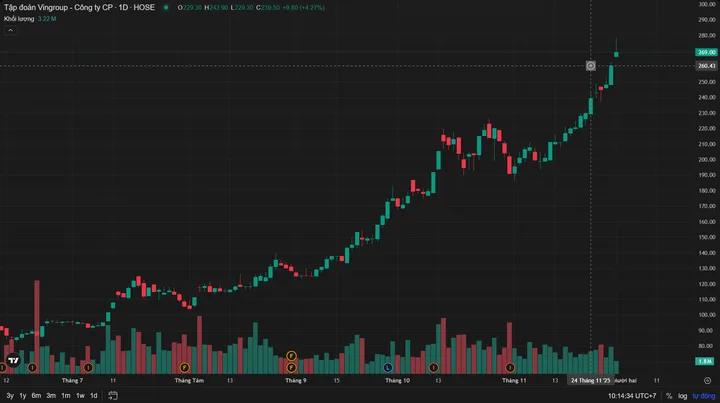The width and height of the screenshot is (720, 403).
Task: Click the TradingView logo badge
Action: [x=13, y=360]
